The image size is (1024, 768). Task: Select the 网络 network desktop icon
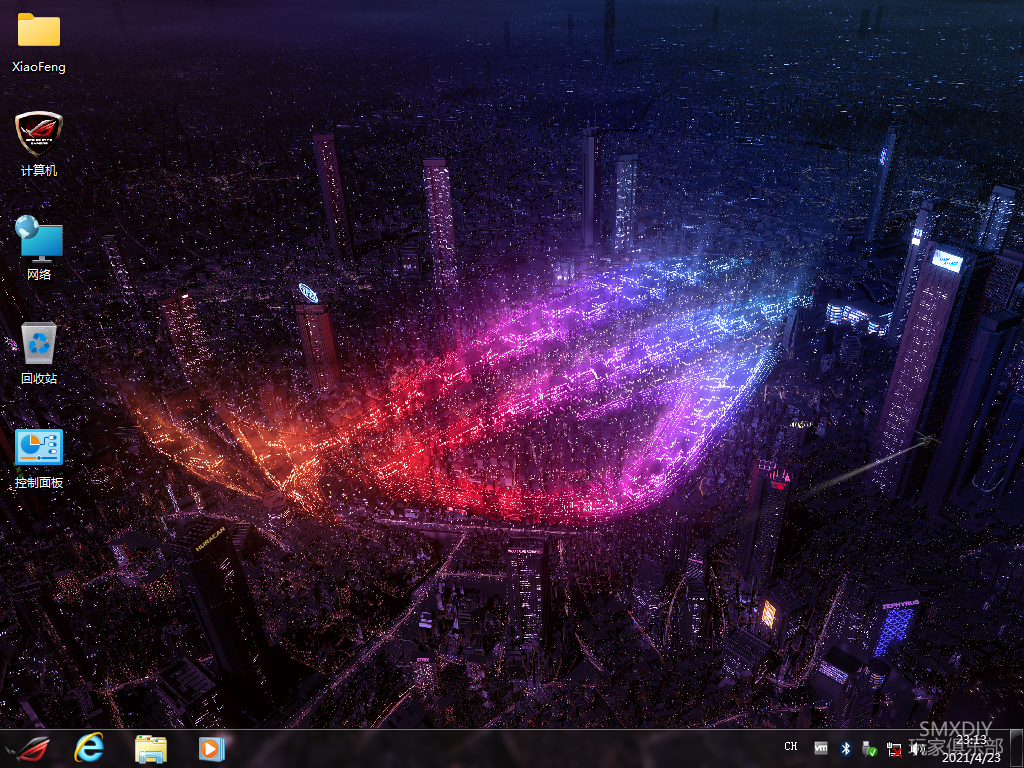tap(39, 249)
